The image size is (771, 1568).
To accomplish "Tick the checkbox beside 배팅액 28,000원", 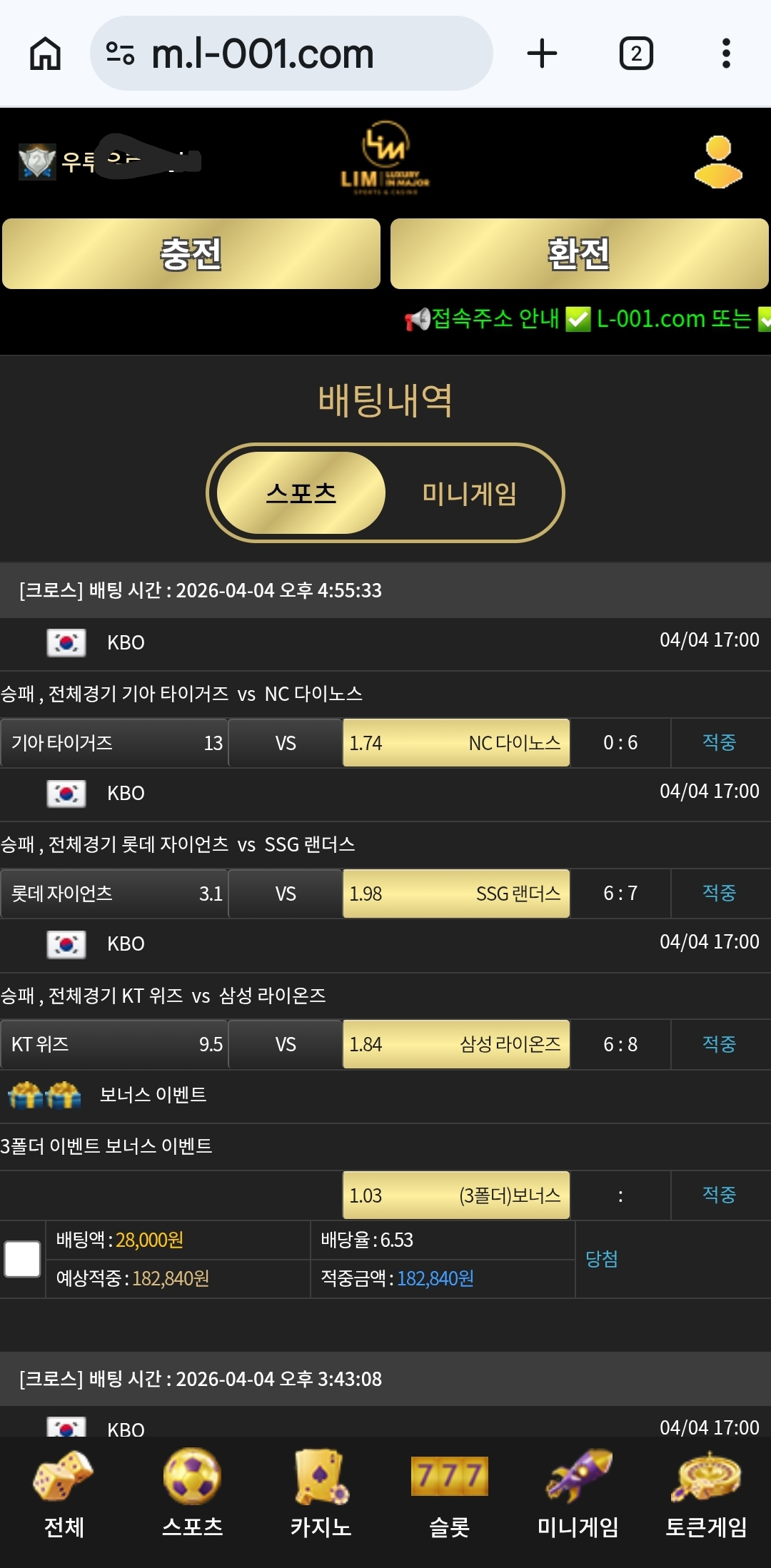I will coord(22,1259).
